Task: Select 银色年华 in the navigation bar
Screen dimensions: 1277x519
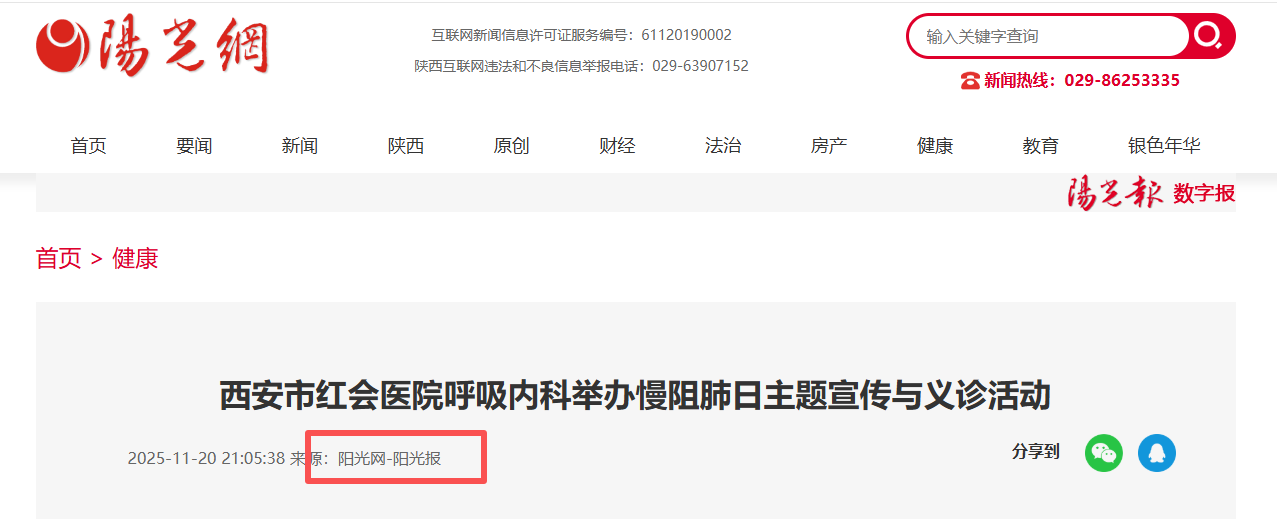Action: pyautogui.click(x=1164, y=146)
